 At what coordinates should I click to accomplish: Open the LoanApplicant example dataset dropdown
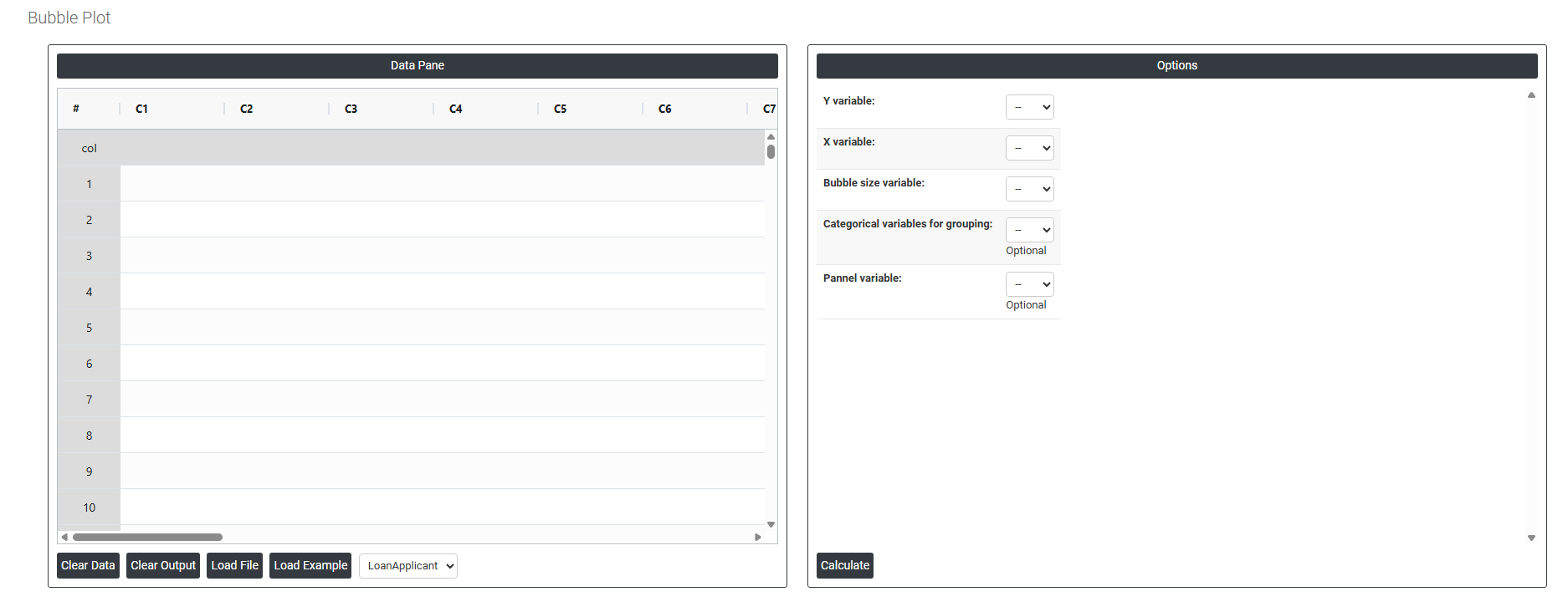point(408,566)
